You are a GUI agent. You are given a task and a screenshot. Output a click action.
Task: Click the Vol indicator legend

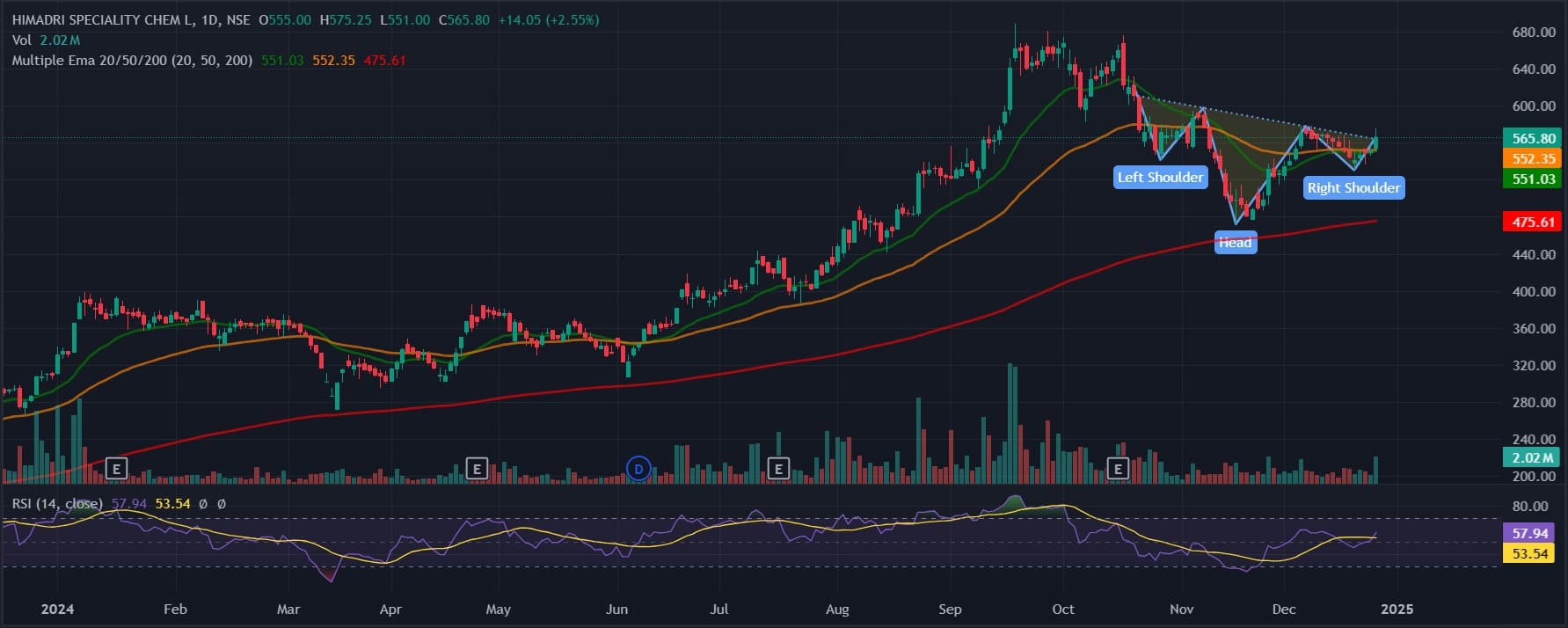[22, 40]
